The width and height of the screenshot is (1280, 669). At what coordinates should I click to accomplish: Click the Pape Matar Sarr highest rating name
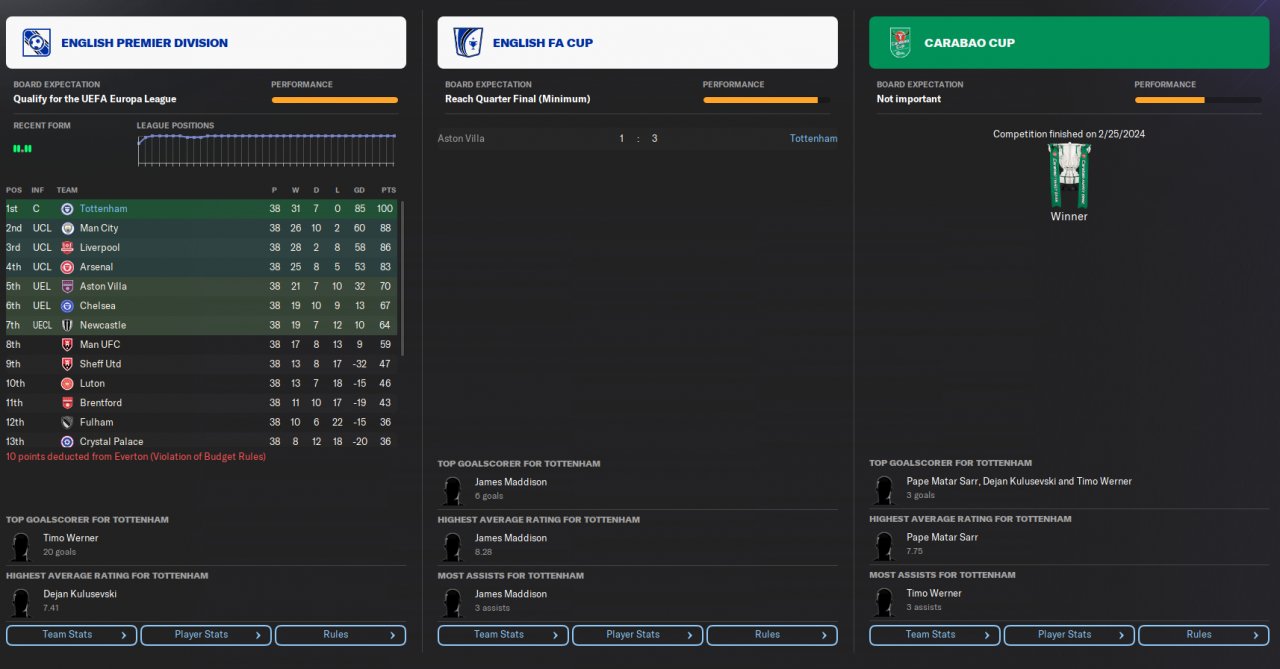(x=942, y=537)
